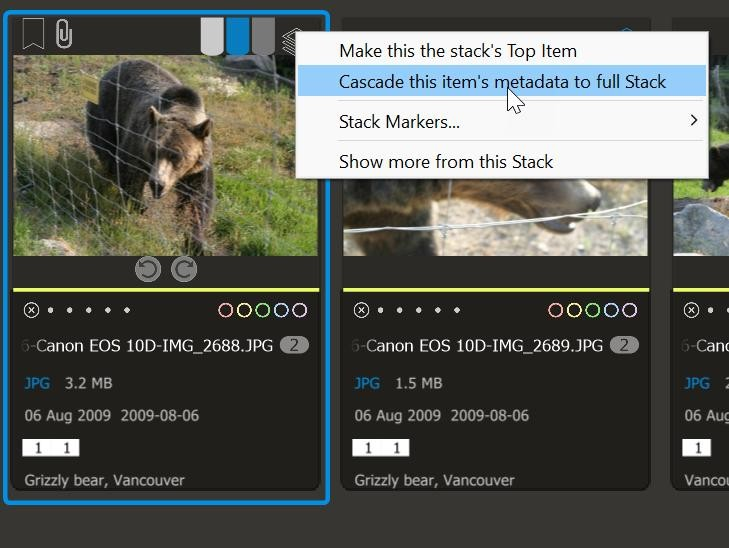Expand Stack Markers submenu arrow

[x=694, y=120]
